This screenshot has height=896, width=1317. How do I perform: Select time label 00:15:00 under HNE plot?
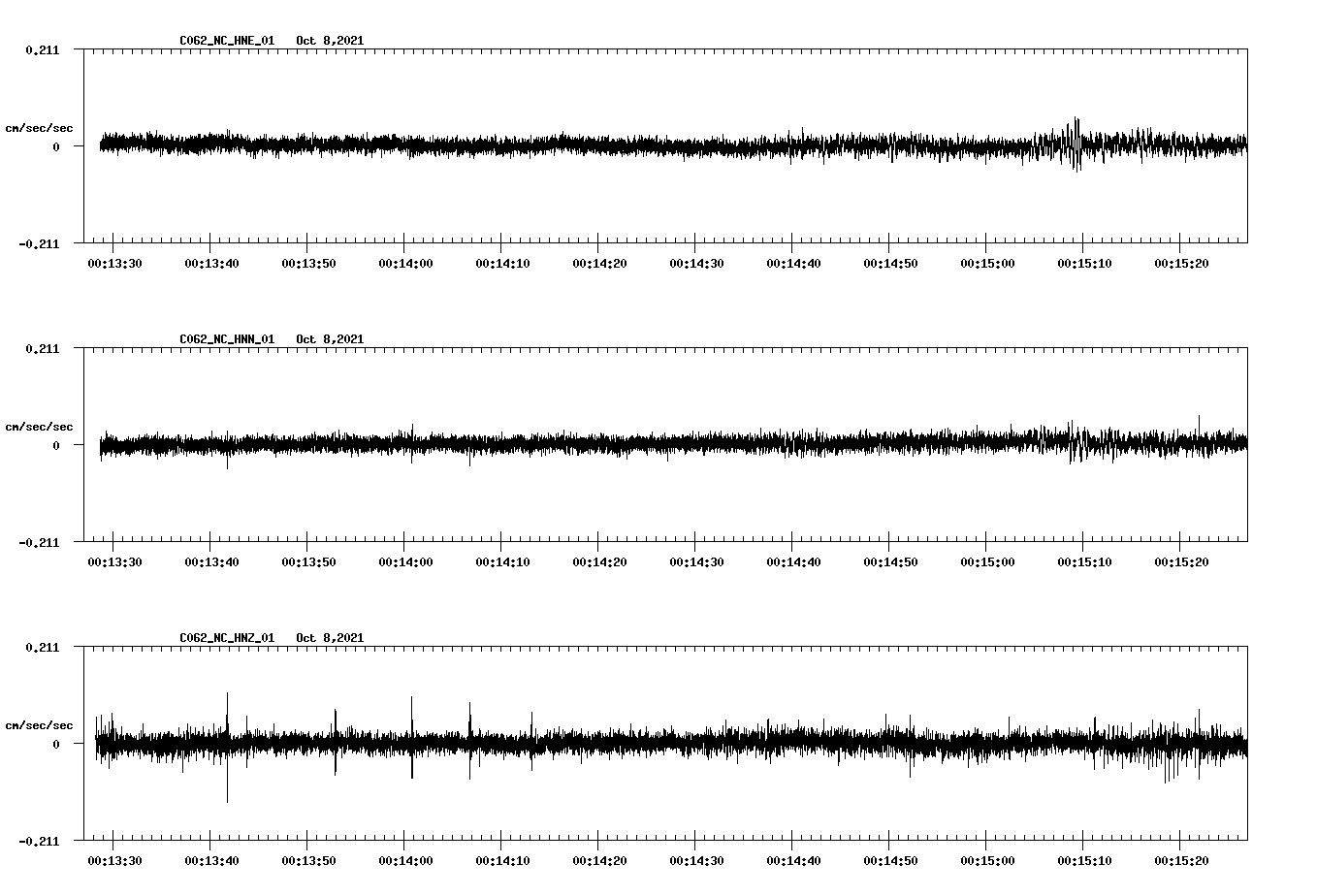(x=987, y=264)
